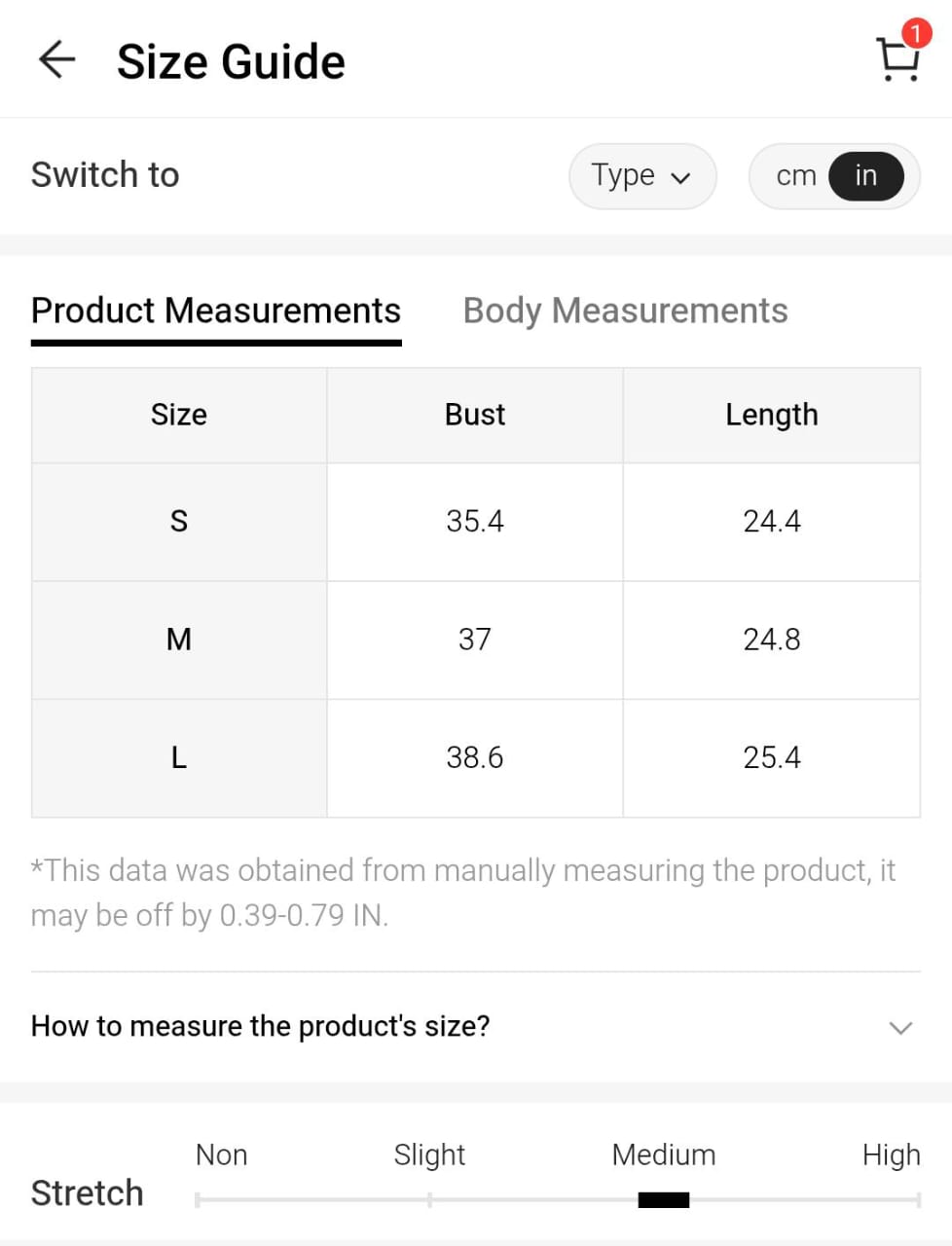Expand How to measure the product's size
952x1246 pixels.
[261, 1026]
